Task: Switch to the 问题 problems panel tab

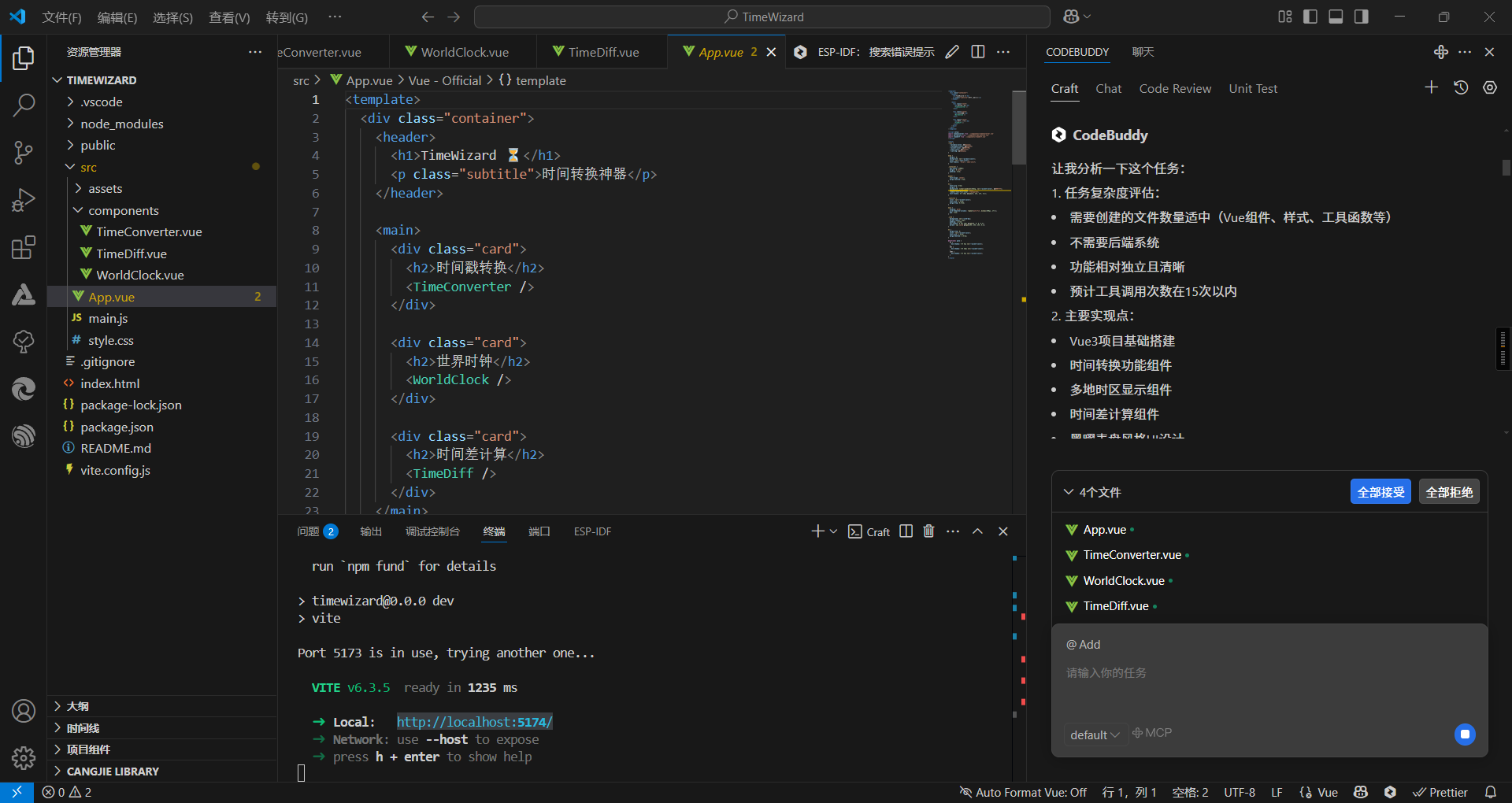Action: pos(317,531)
